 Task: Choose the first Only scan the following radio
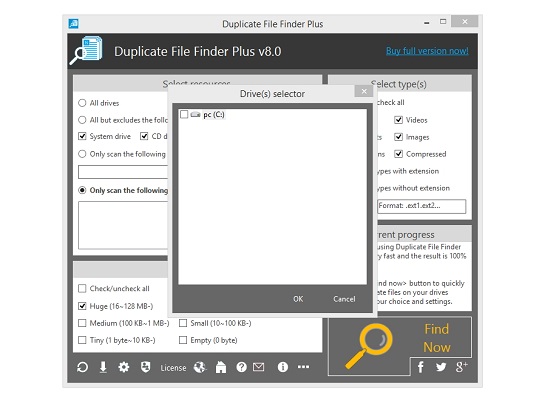coord(82,154)
